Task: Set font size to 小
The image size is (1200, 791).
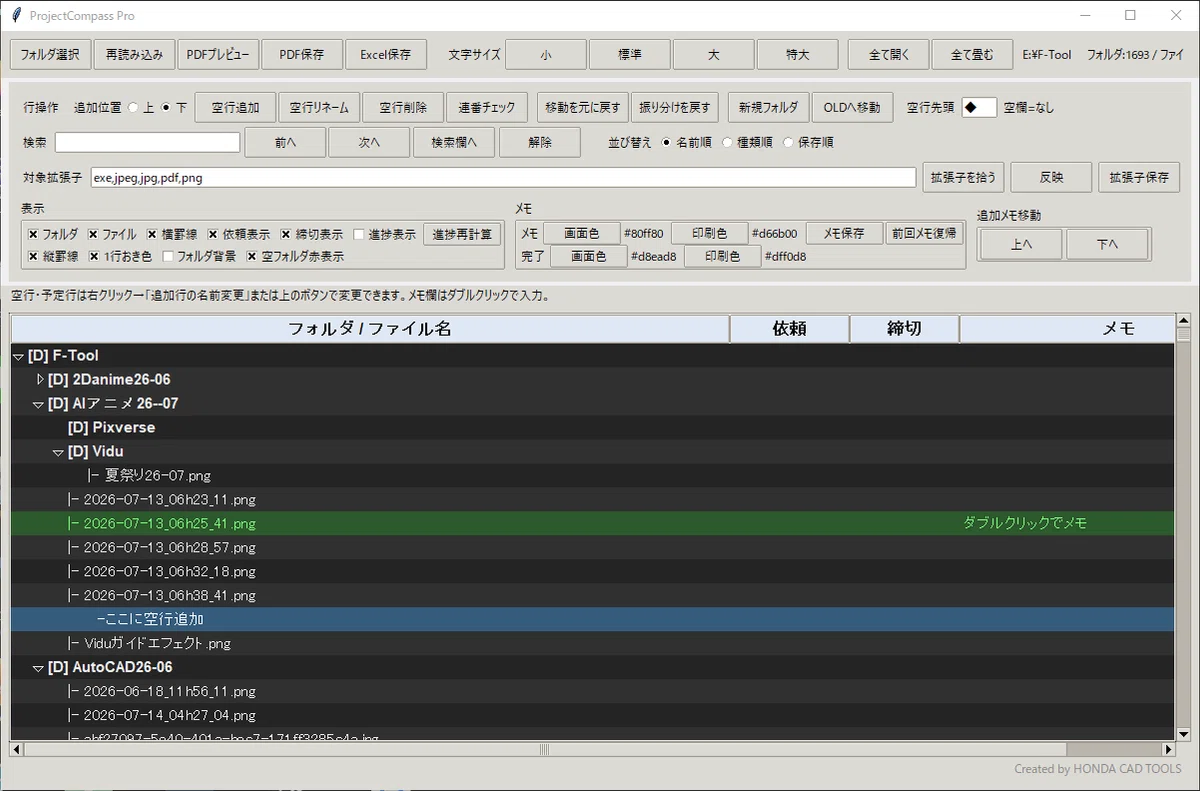Action: click(546, 55)
